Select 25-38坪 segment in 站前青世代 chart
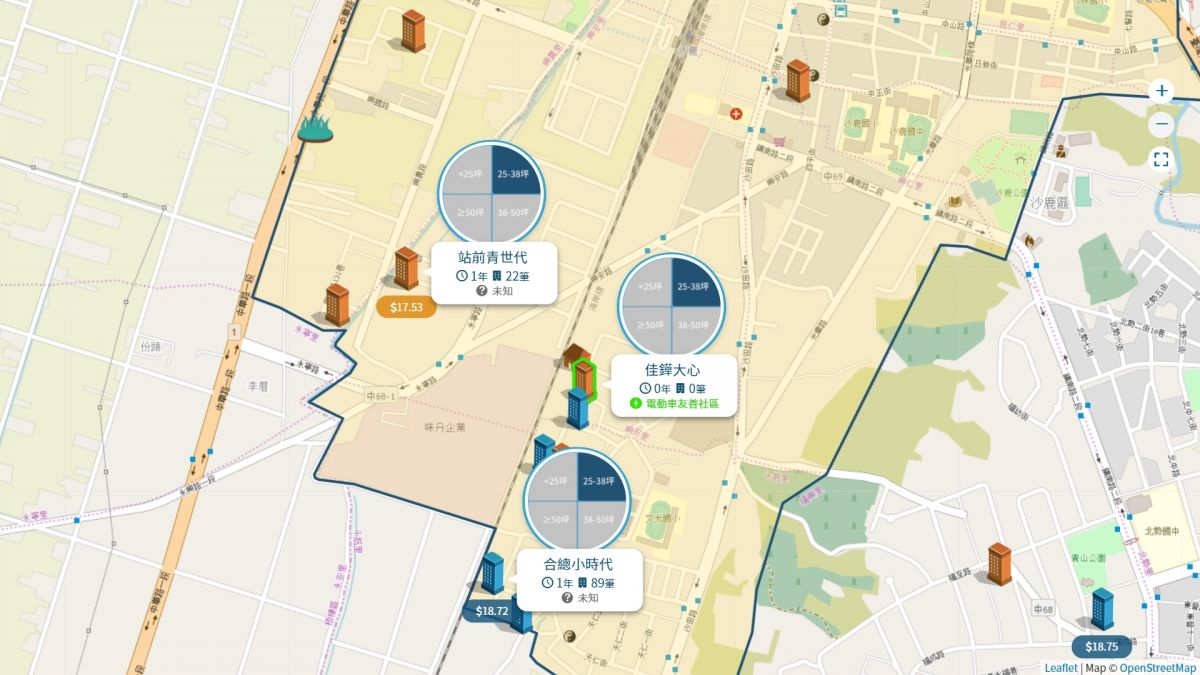The image size is (1200, 675). (515, 170)
